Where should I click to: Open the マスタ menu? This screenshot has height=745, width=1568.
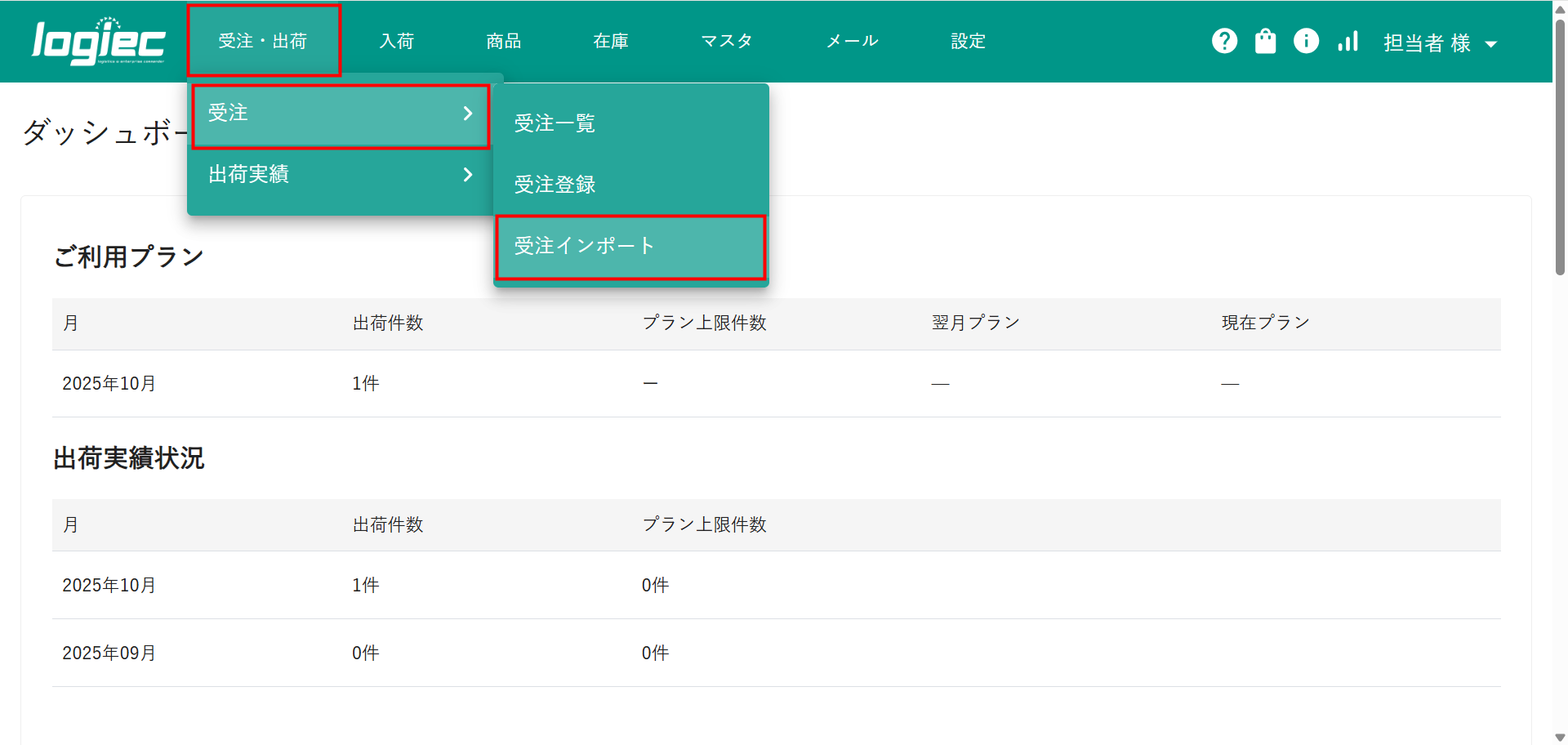pos(727,41)
